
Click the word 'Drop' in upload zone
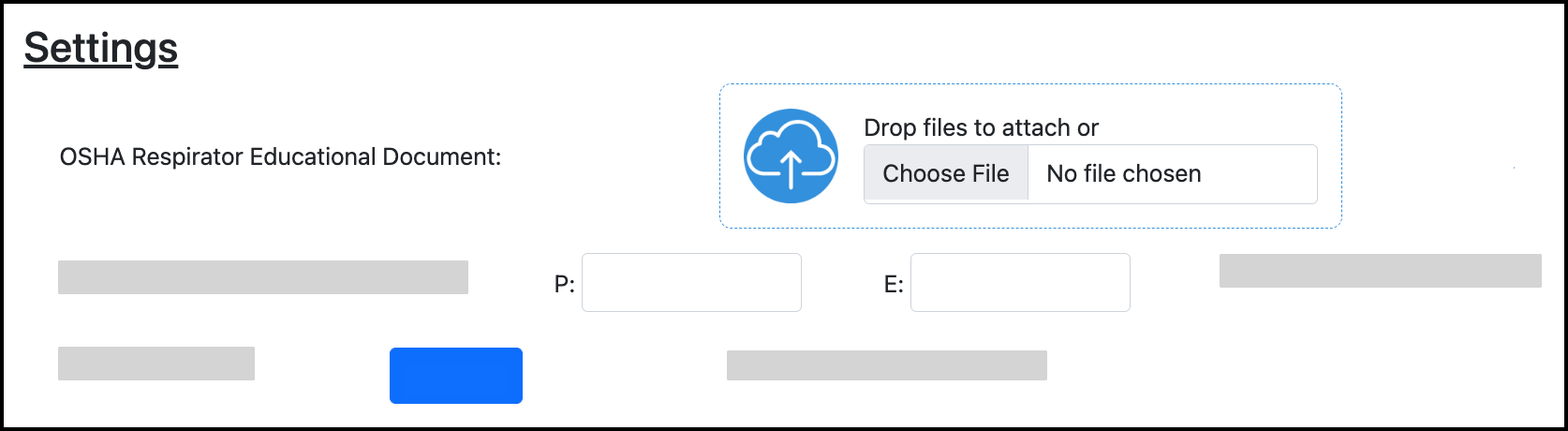tap(888, 127)
